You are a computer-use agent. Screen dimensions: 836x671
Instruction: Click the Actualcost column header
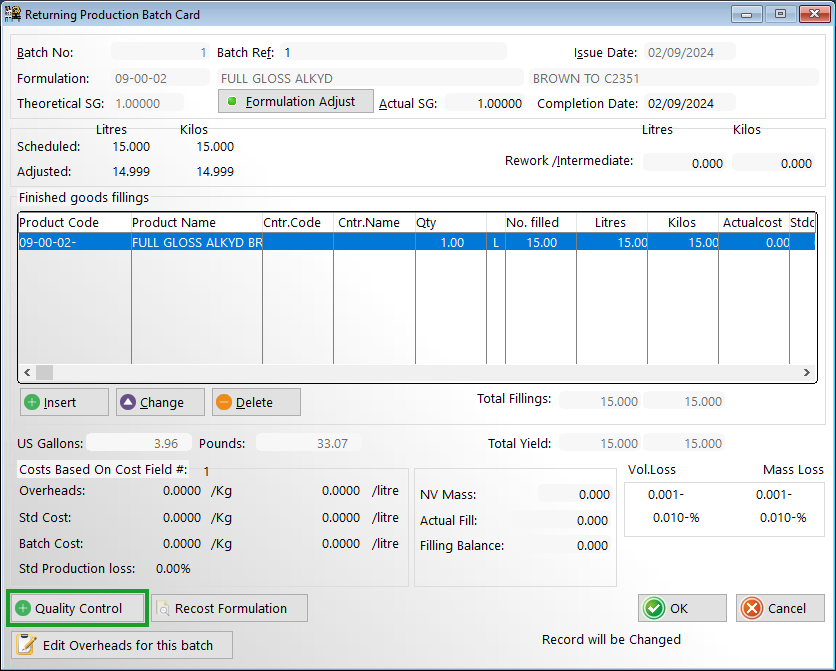[755, 223]
